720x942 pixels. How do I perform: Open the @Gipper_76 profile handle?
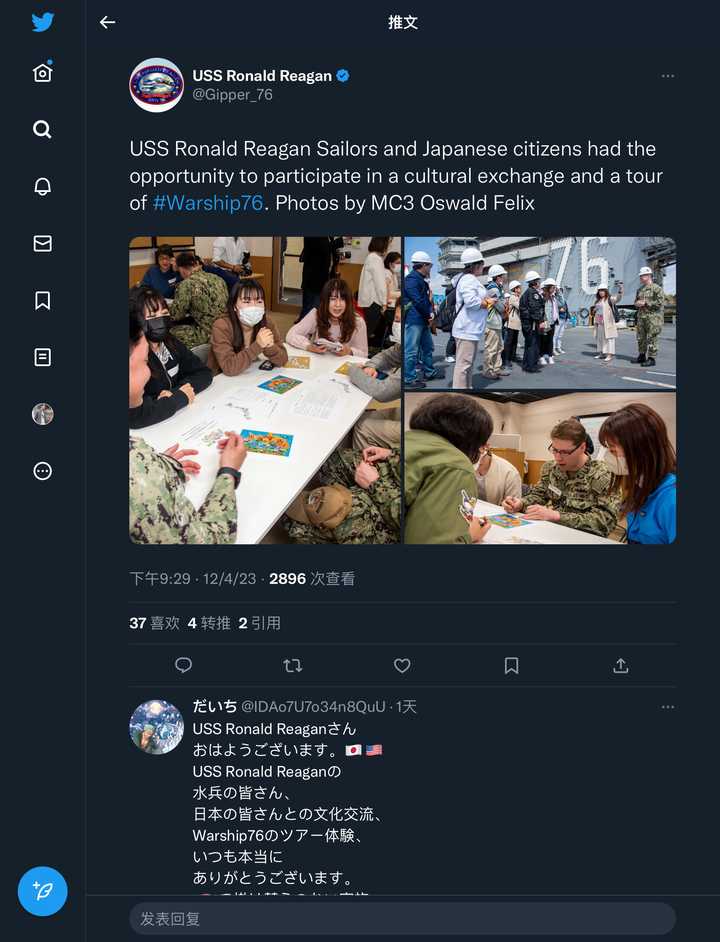point(233,95)
